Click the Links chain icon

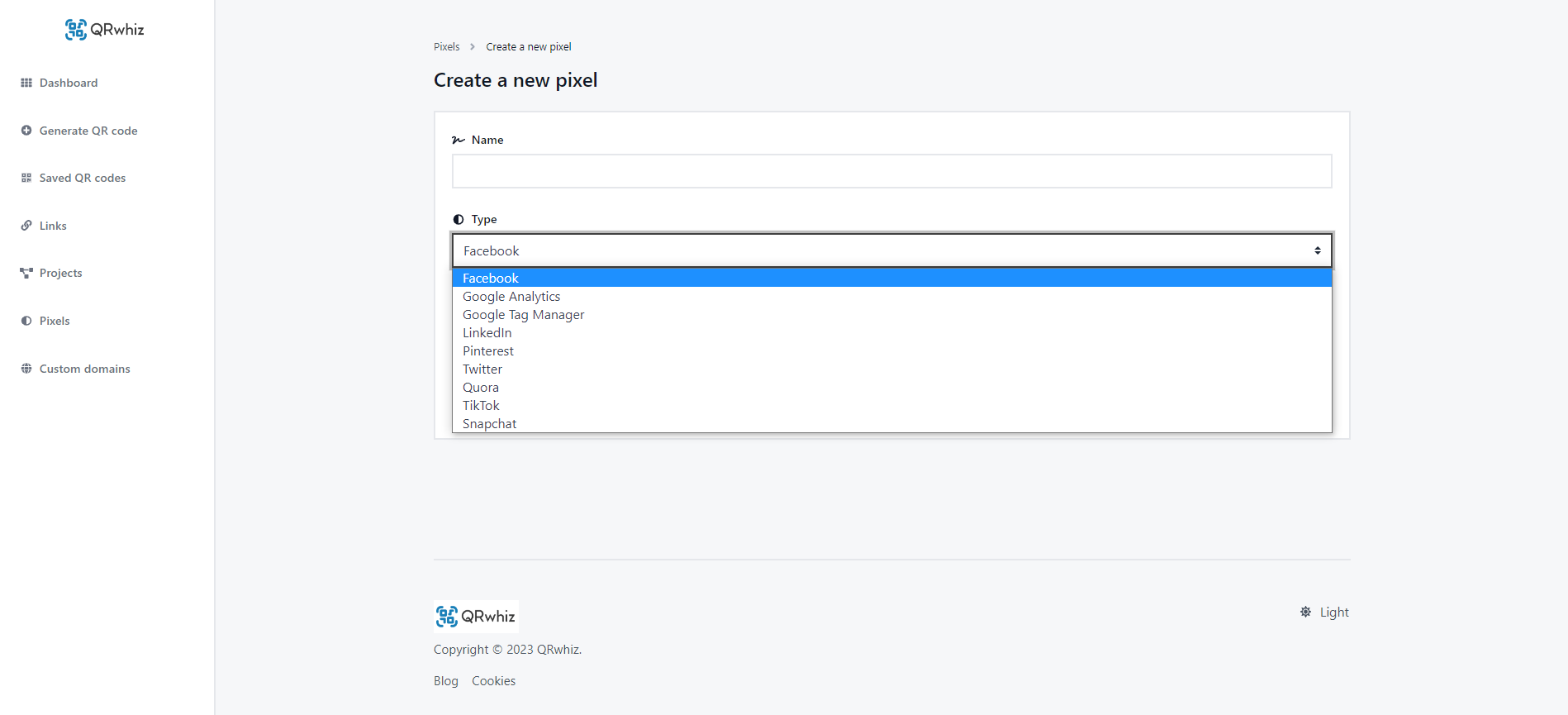coord(26,226)
